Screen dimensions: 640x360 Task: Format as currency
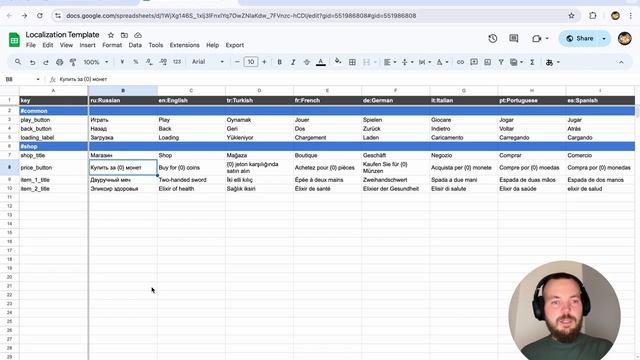coord(122,62)
